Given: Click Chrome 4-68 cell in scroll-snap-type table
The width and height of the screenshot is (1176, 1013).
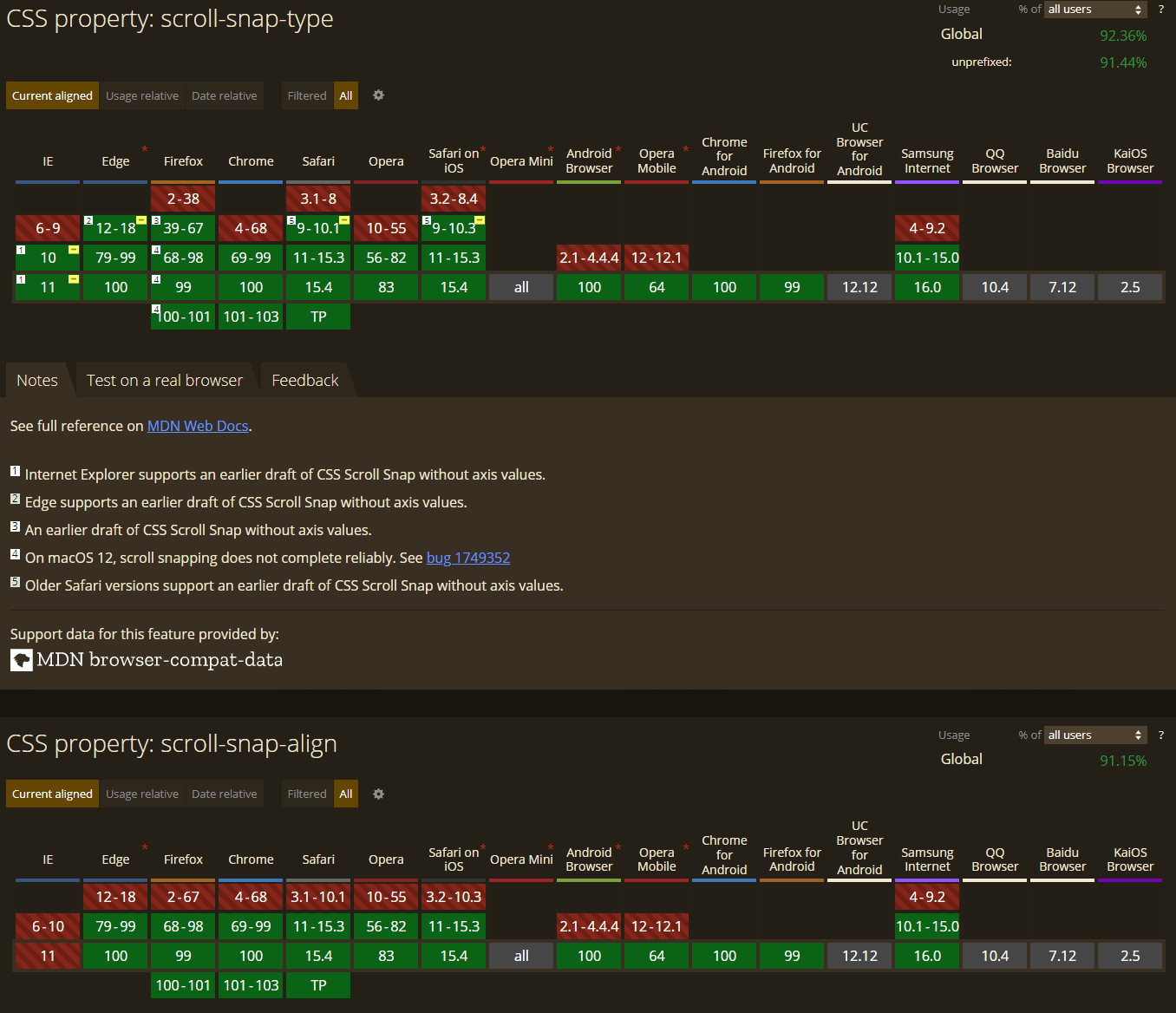Looking at the screenshot, I should click(251, 228).
